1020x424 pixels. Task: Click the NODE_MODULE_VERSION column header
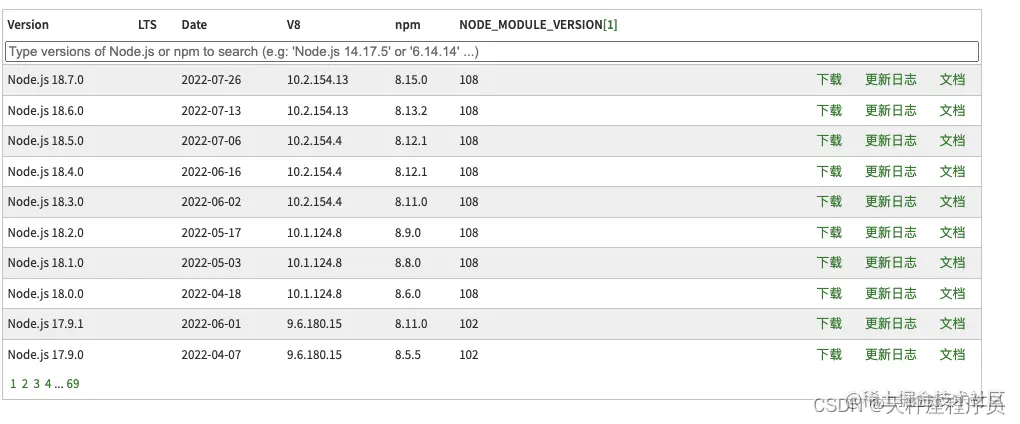(x=531, y=25)
